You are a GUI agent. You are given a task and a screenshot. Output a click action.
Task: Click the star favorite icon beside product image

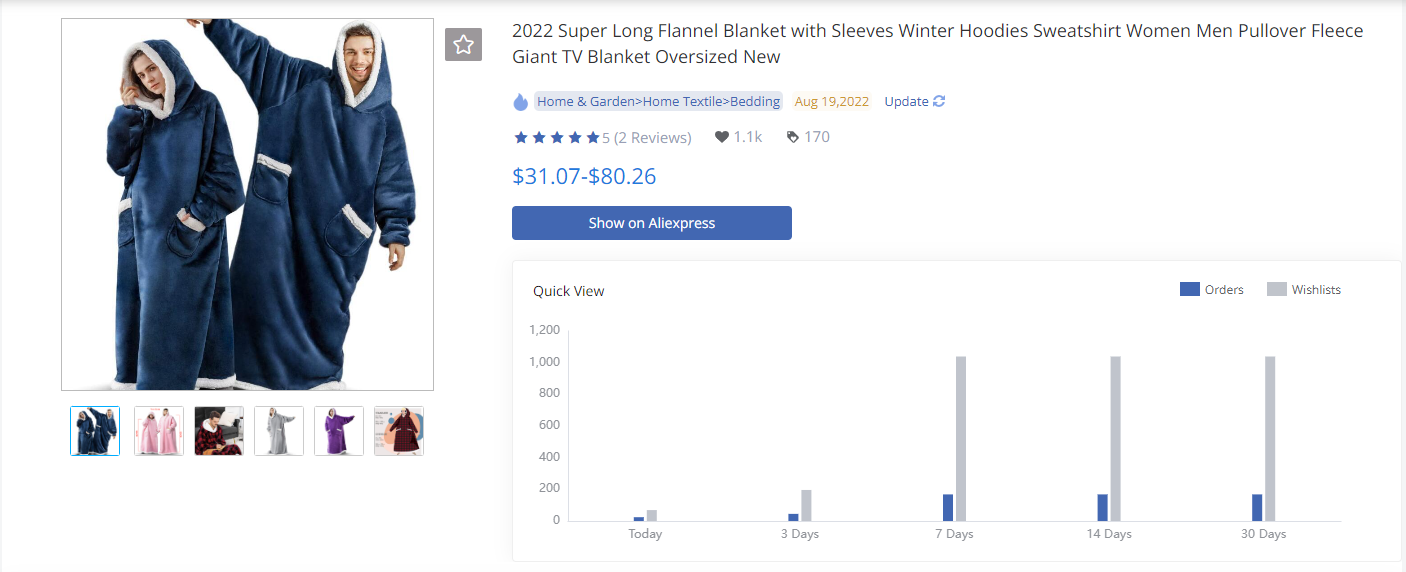(463, 44)
